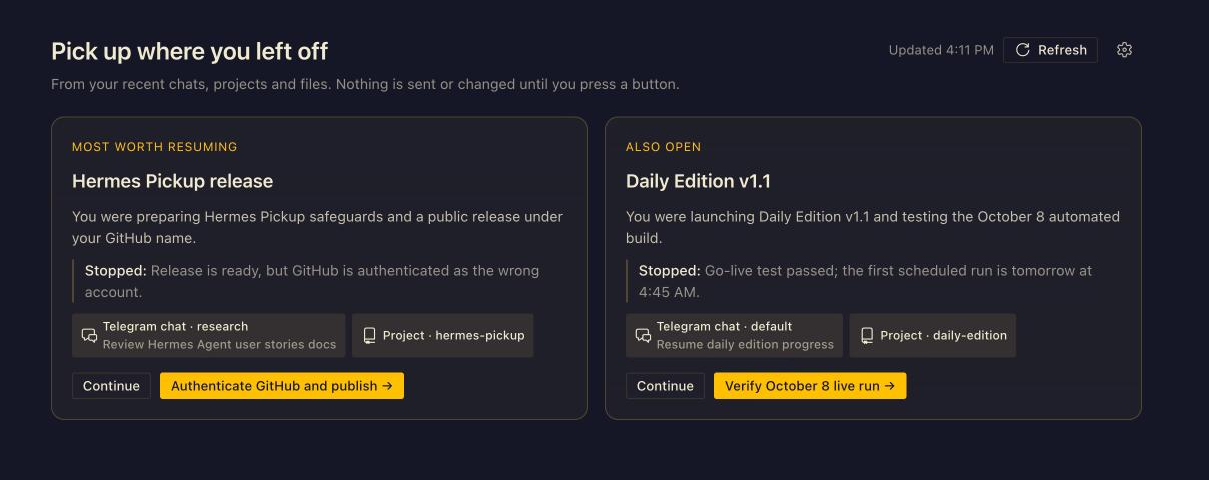Click the Pick up where you left off heading
This screenshot has width=1209, height=480.
coord(190,51)
